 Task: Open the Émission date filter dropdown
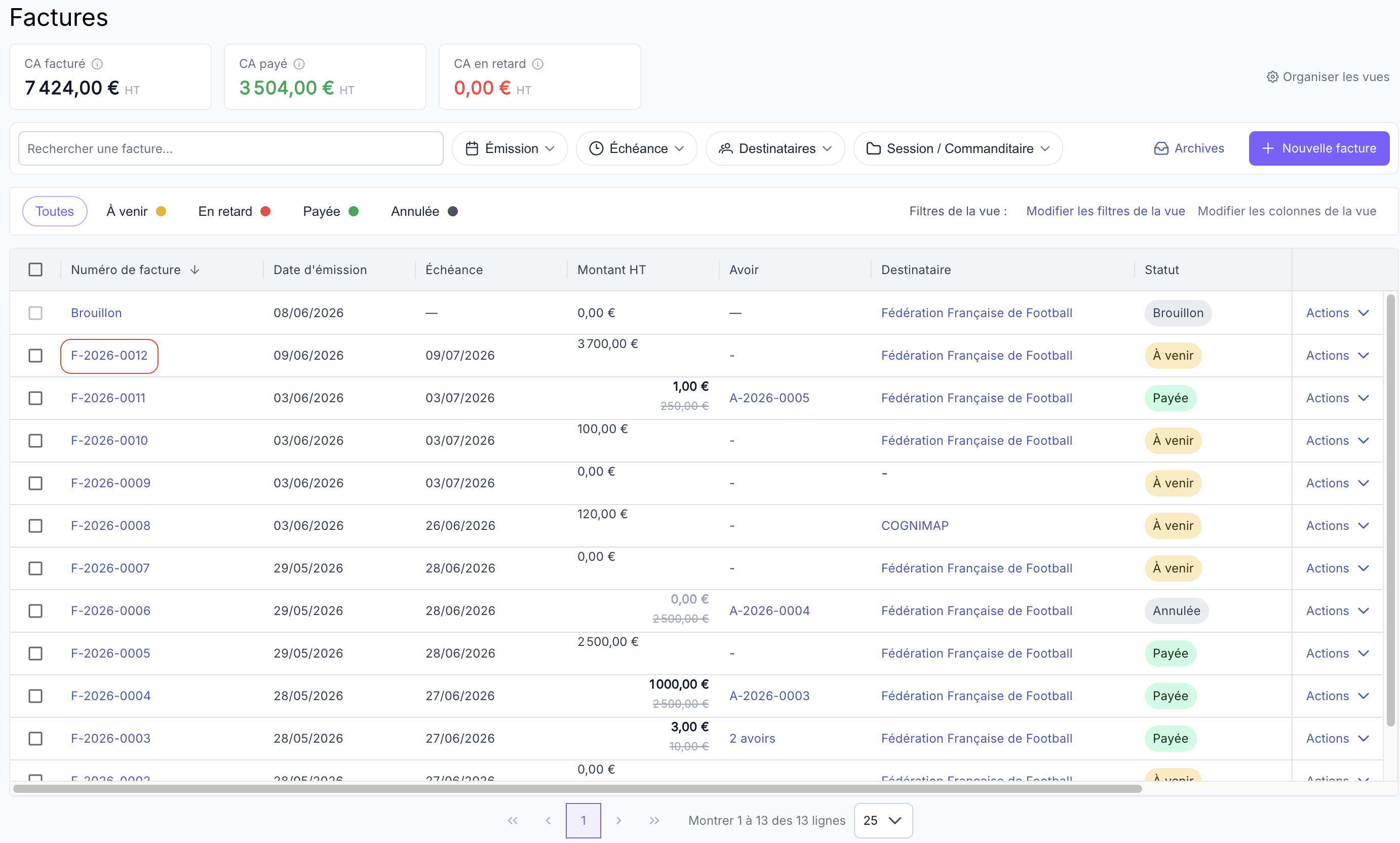point(510,148)
